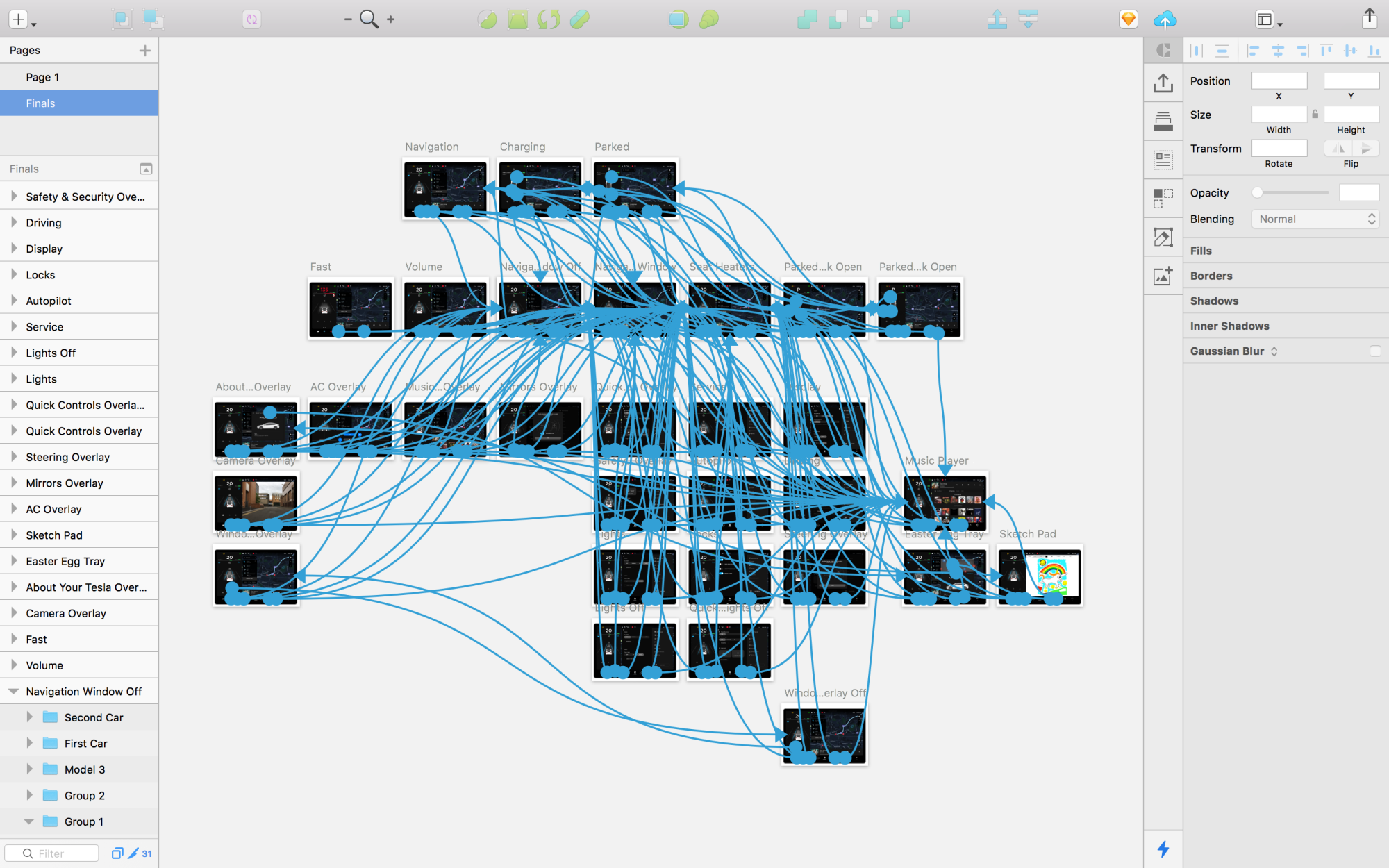Click the Rotate Copies icon in toolbar
The image size is (1389, 868).
[x=548, y=19]
